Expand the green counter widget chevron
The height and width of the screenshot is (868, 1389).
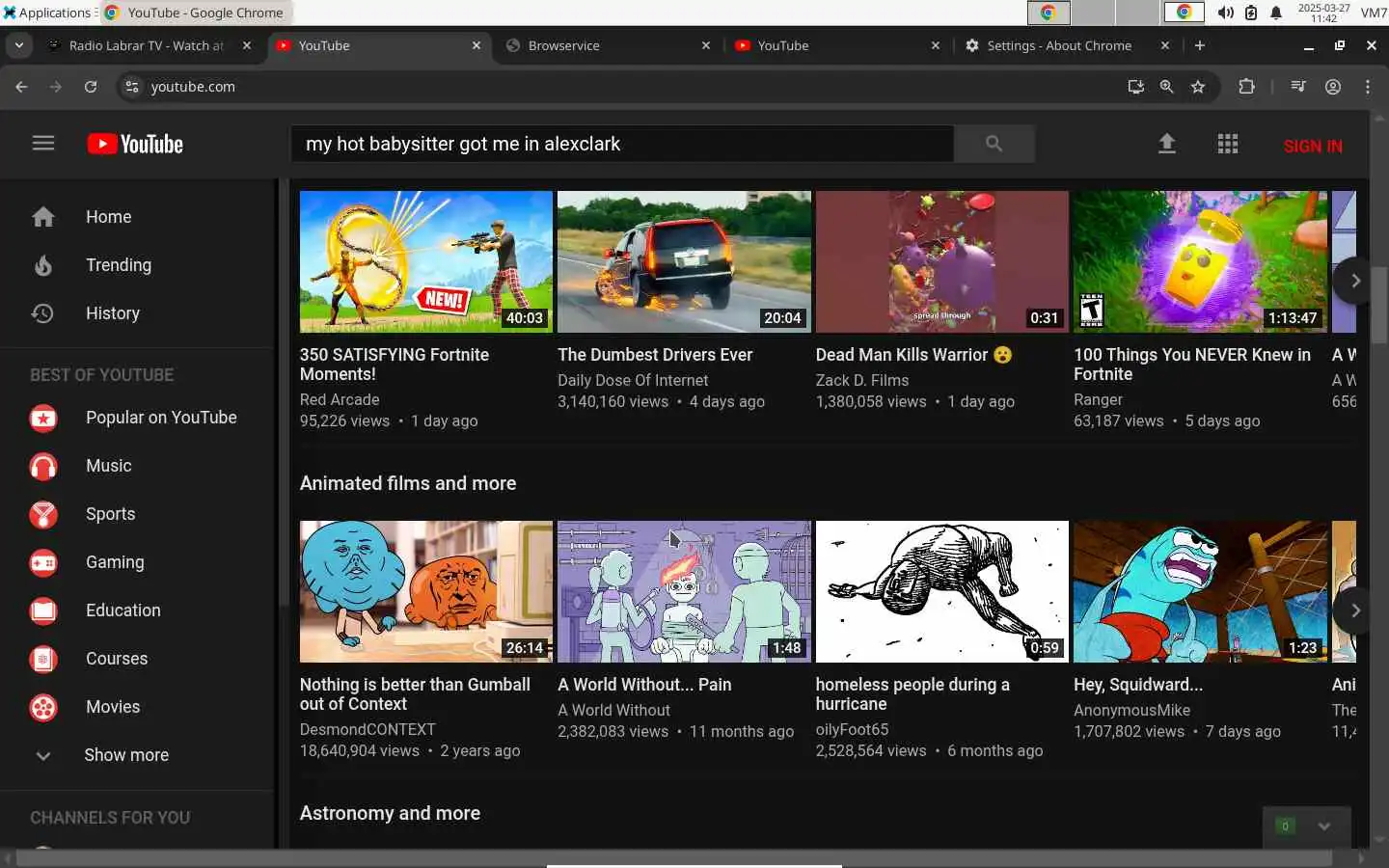click(1324, 827)
